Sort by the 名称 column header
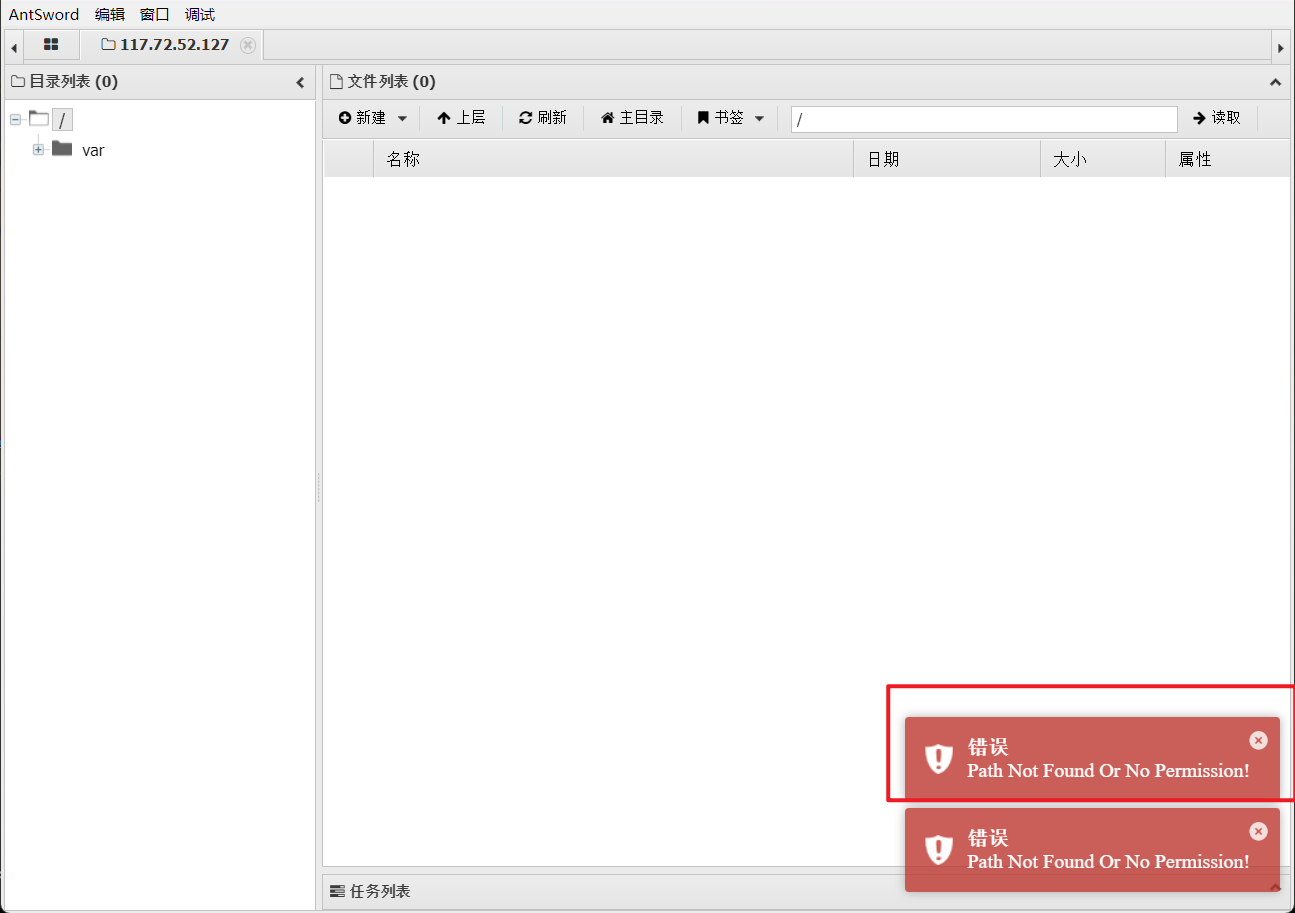This screenshot has height=913, width=1295. (x=613, y=159)
